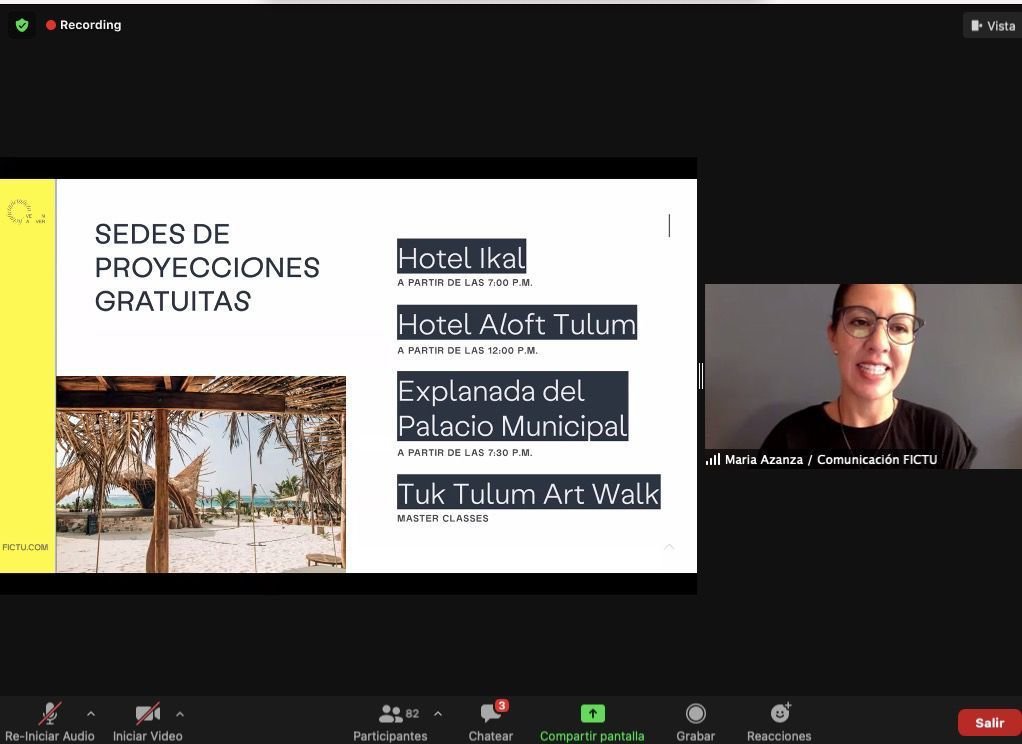Click the green Compartir pantalla button
Viewport: 1022px width, 744px height.
point(592,721)
